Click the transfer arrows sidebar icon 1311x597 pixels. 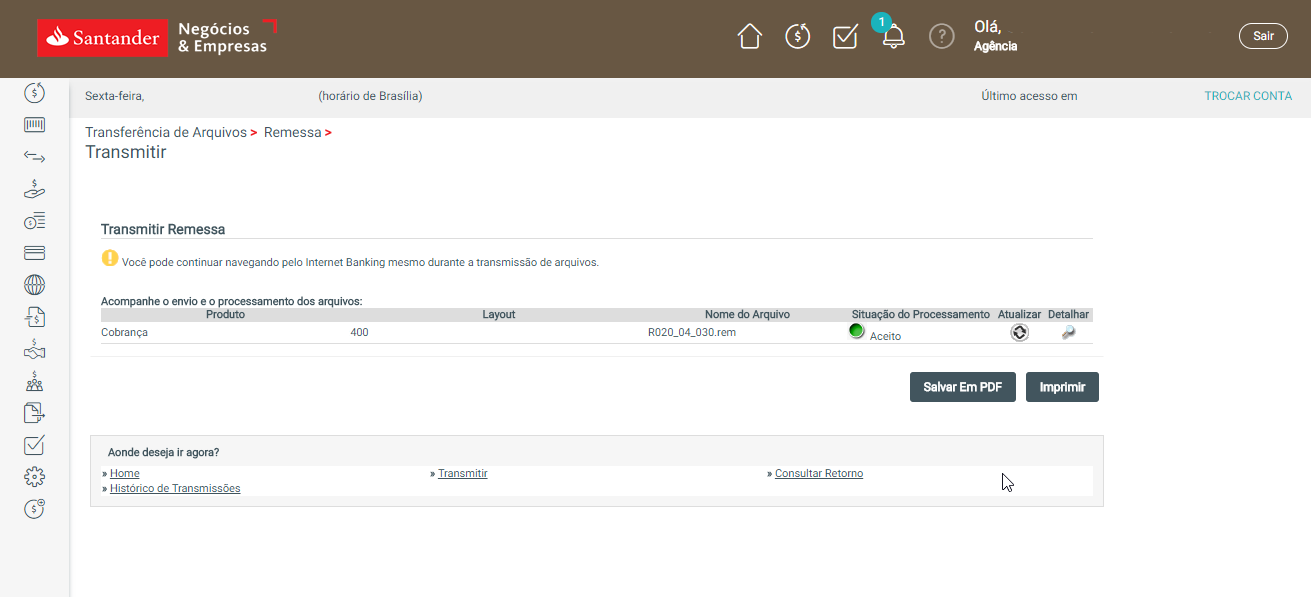(x=35, y=157)
